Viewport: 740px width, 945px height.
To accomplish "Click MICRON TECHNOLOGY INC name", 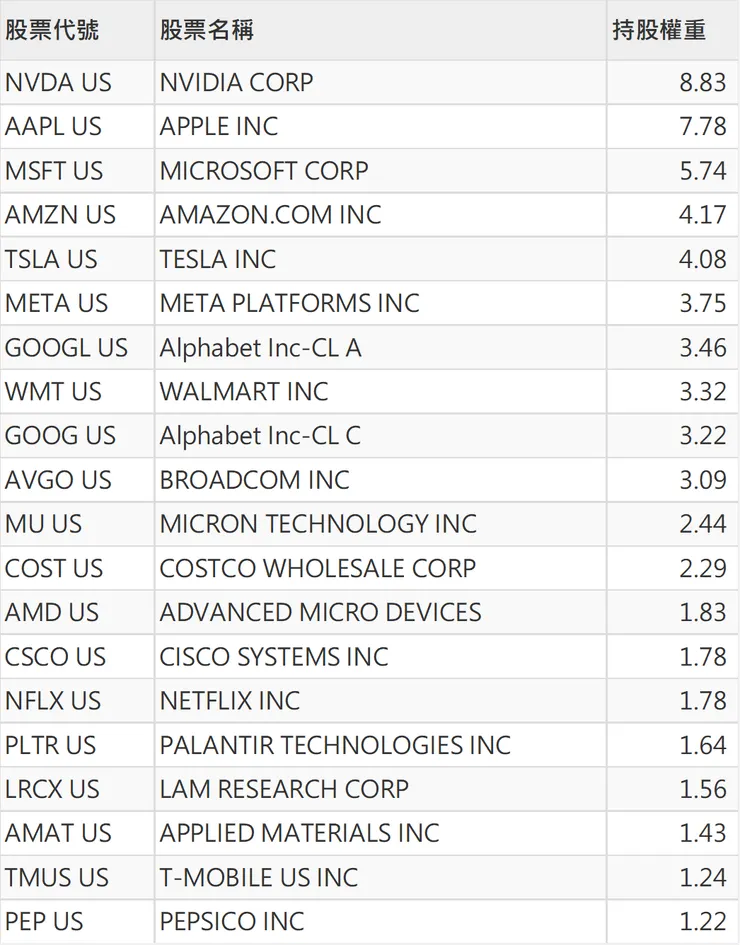I will click(x=318, y=524).
